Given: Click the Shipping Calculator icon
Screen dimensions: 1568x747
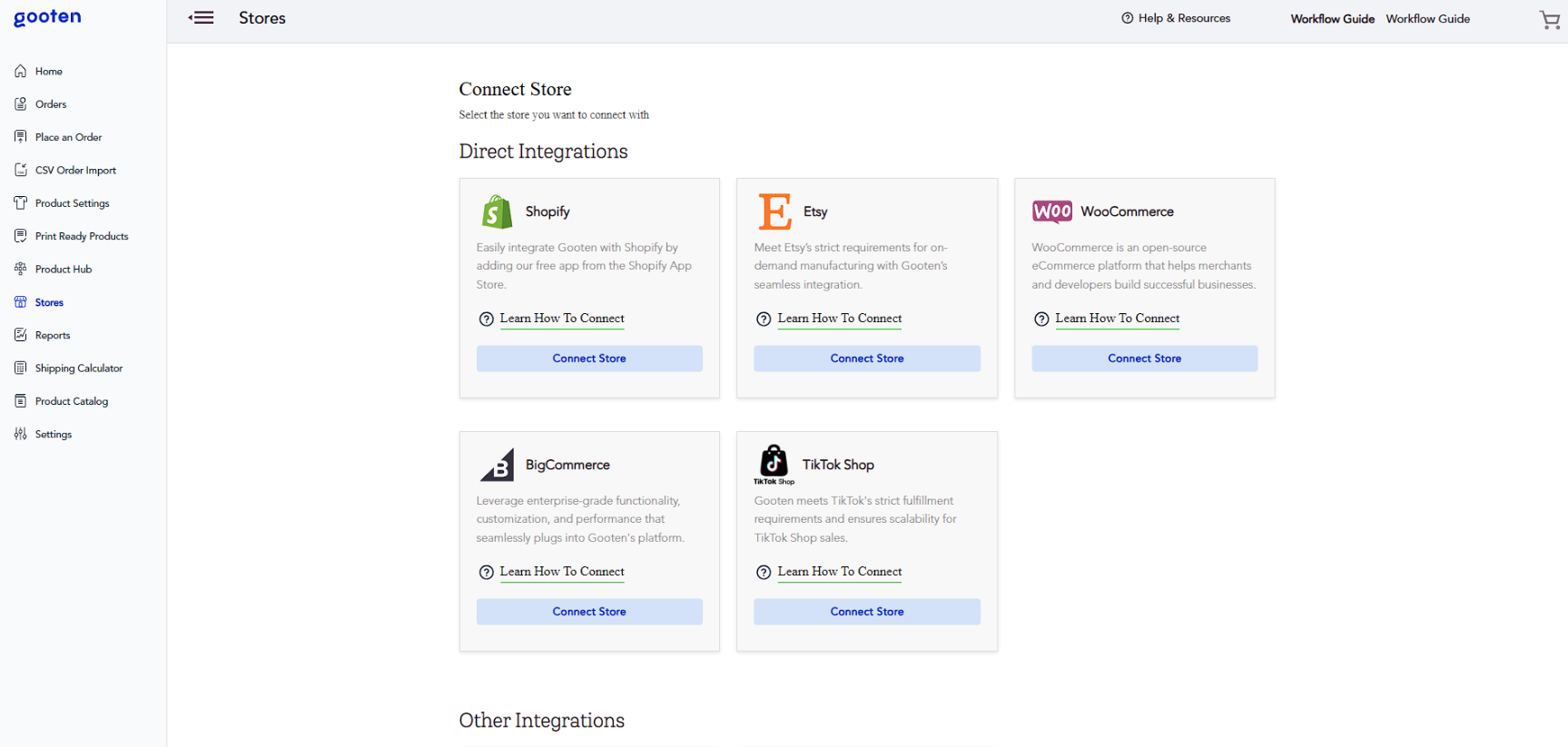Looking at the screenshot, I should tap(21, 368).
